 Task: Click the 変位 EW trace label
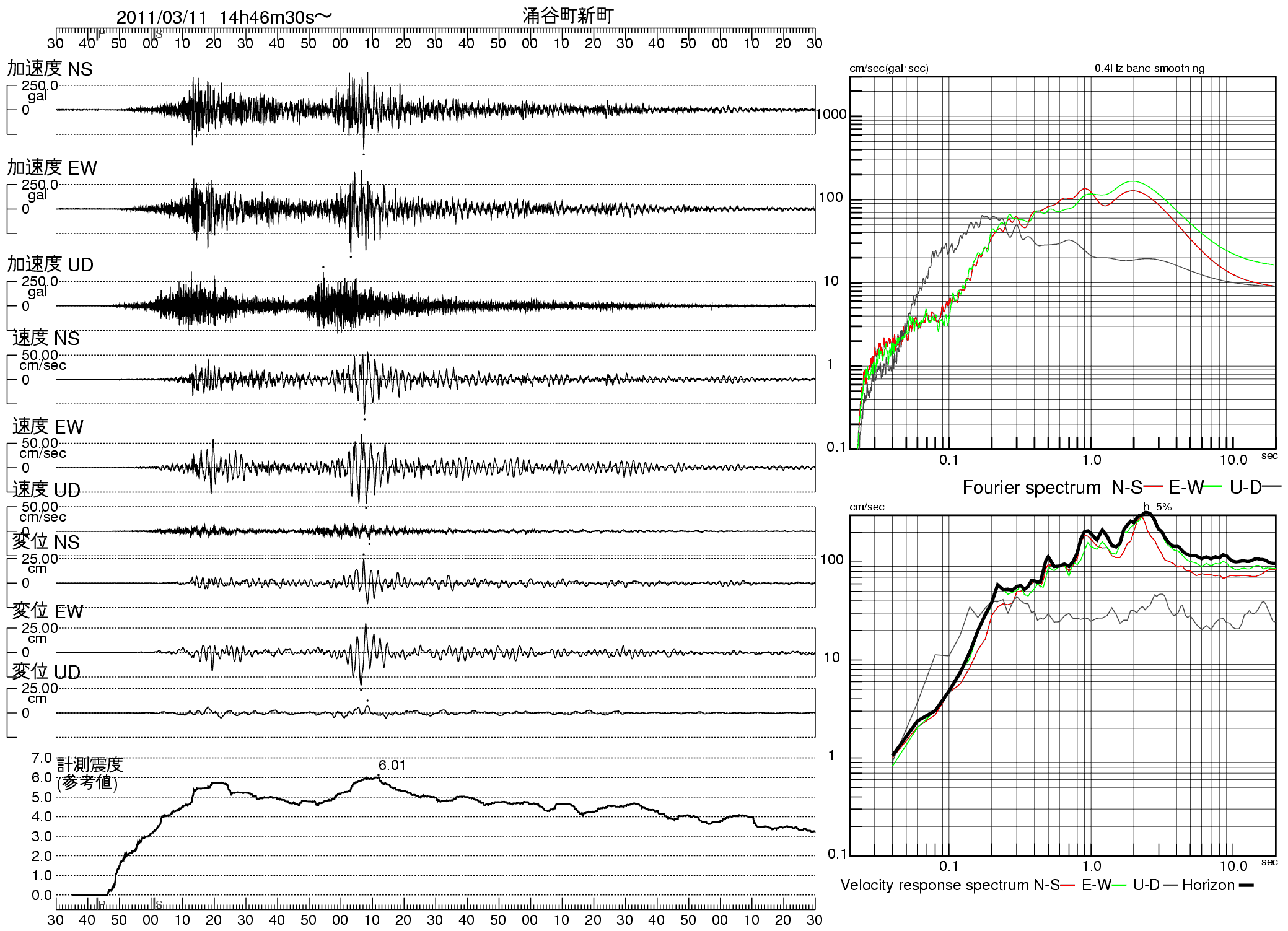point(48,611)
